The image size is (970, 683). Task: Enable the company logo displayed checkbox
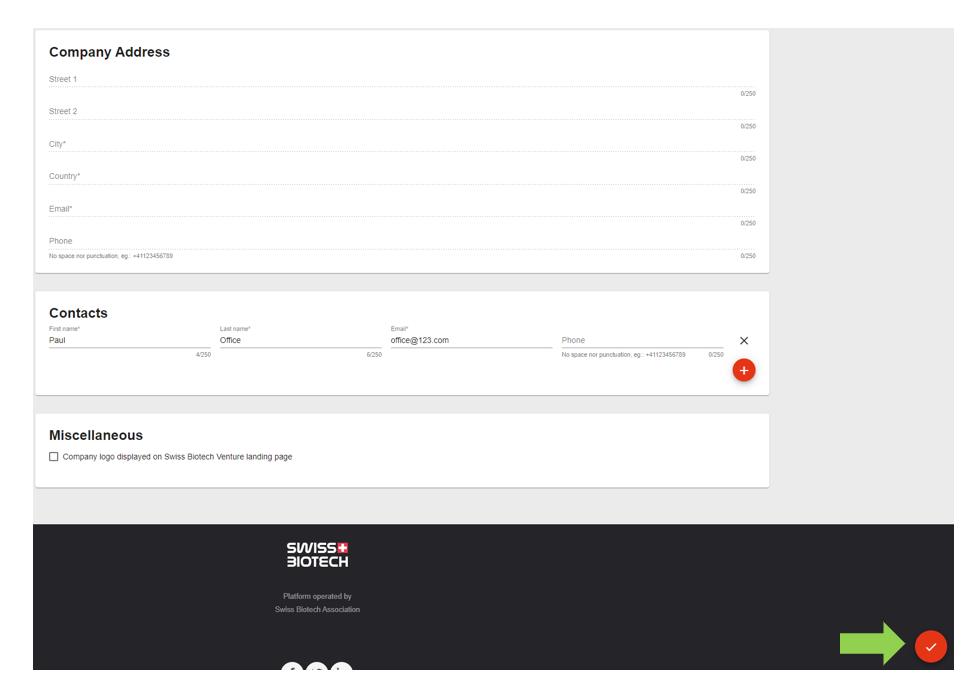pos(54,457)
